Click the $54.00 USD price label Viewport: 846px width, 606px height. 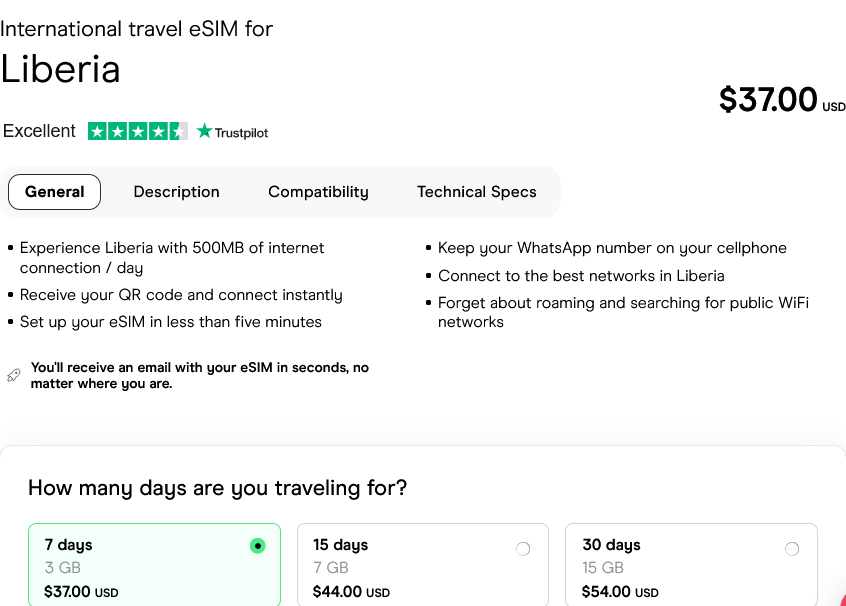pos(620,592)
